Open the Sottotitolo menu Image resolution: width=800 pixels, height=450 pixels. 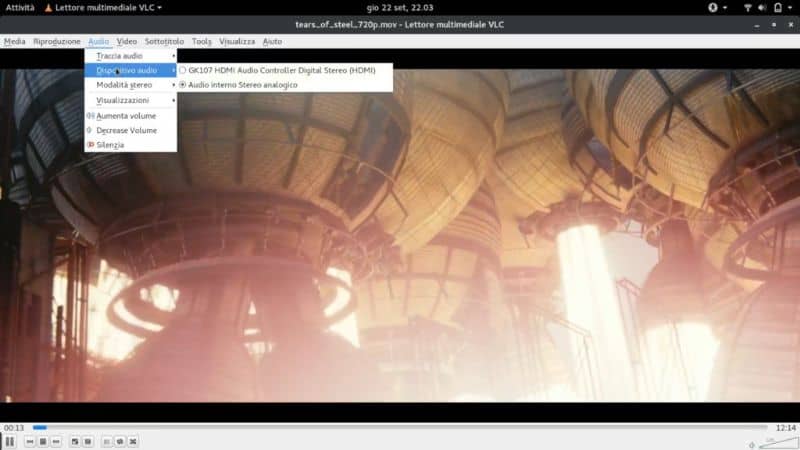coord(164,41)
